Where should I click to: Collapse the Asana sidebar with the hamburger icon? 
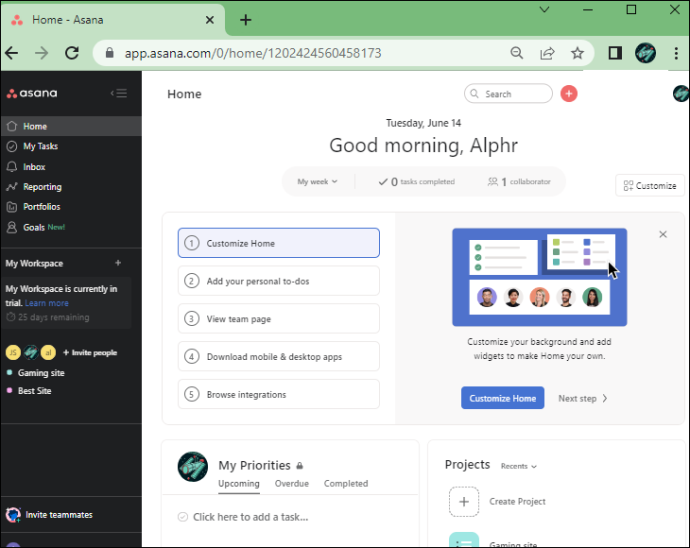coord(119,93)
